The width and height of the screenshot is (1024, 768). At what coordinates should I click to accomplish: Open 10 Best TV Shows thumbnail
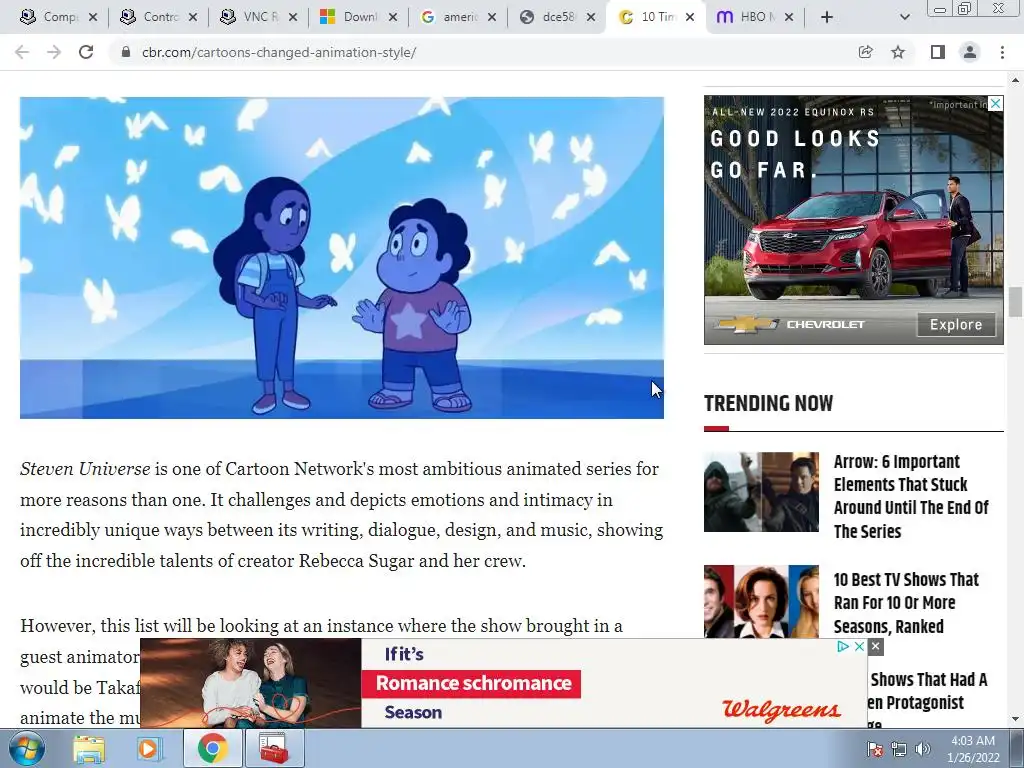[761, 601]
